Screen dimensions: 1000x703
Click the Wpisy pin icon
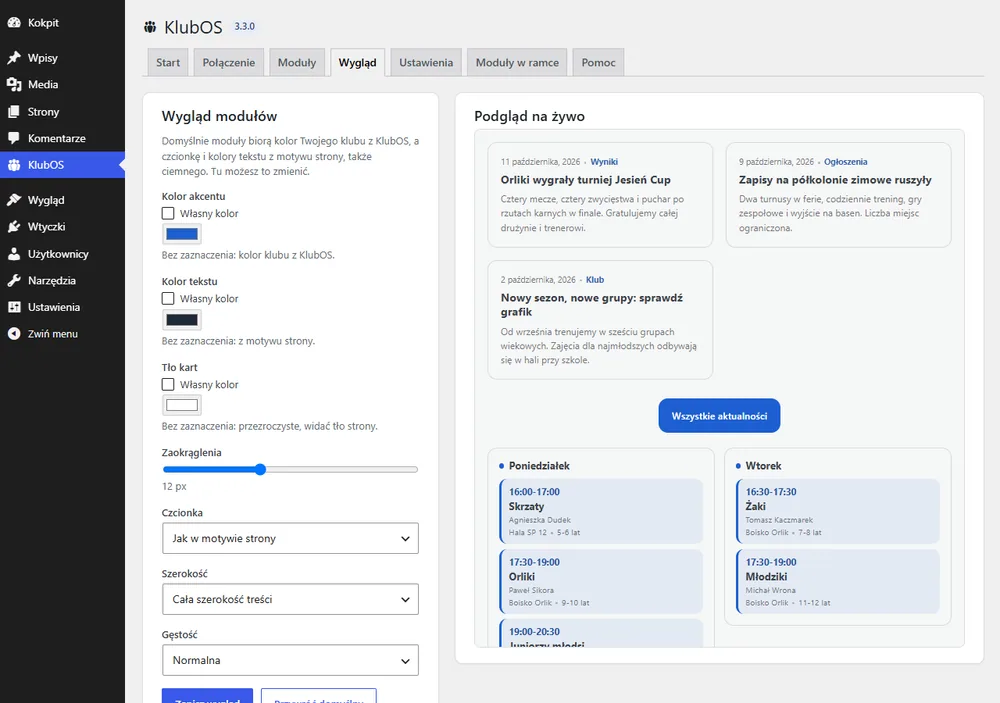click(x=14, y=58)
